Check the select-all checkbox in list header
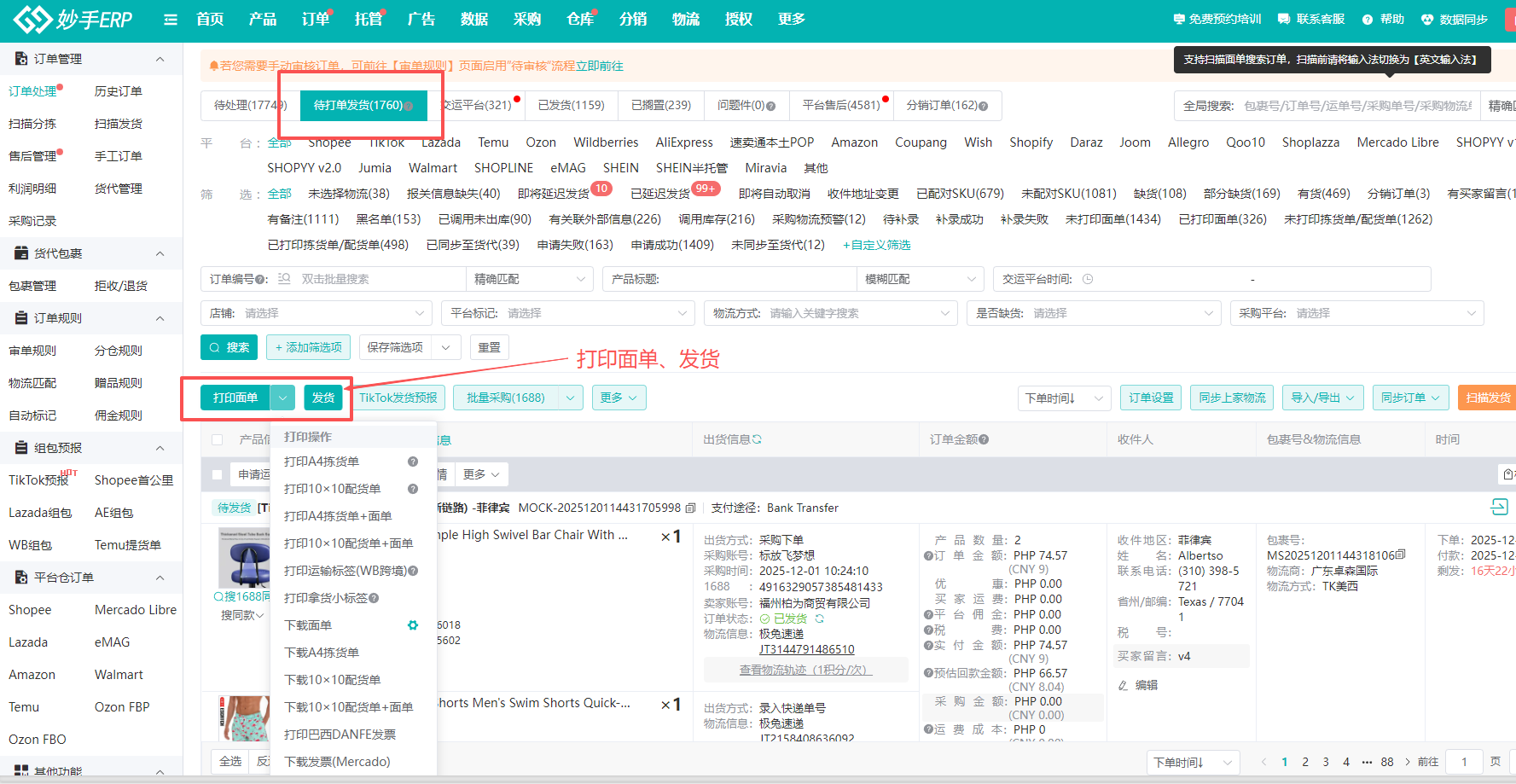This screenshot has height=784, width=1516. [216, 438]
